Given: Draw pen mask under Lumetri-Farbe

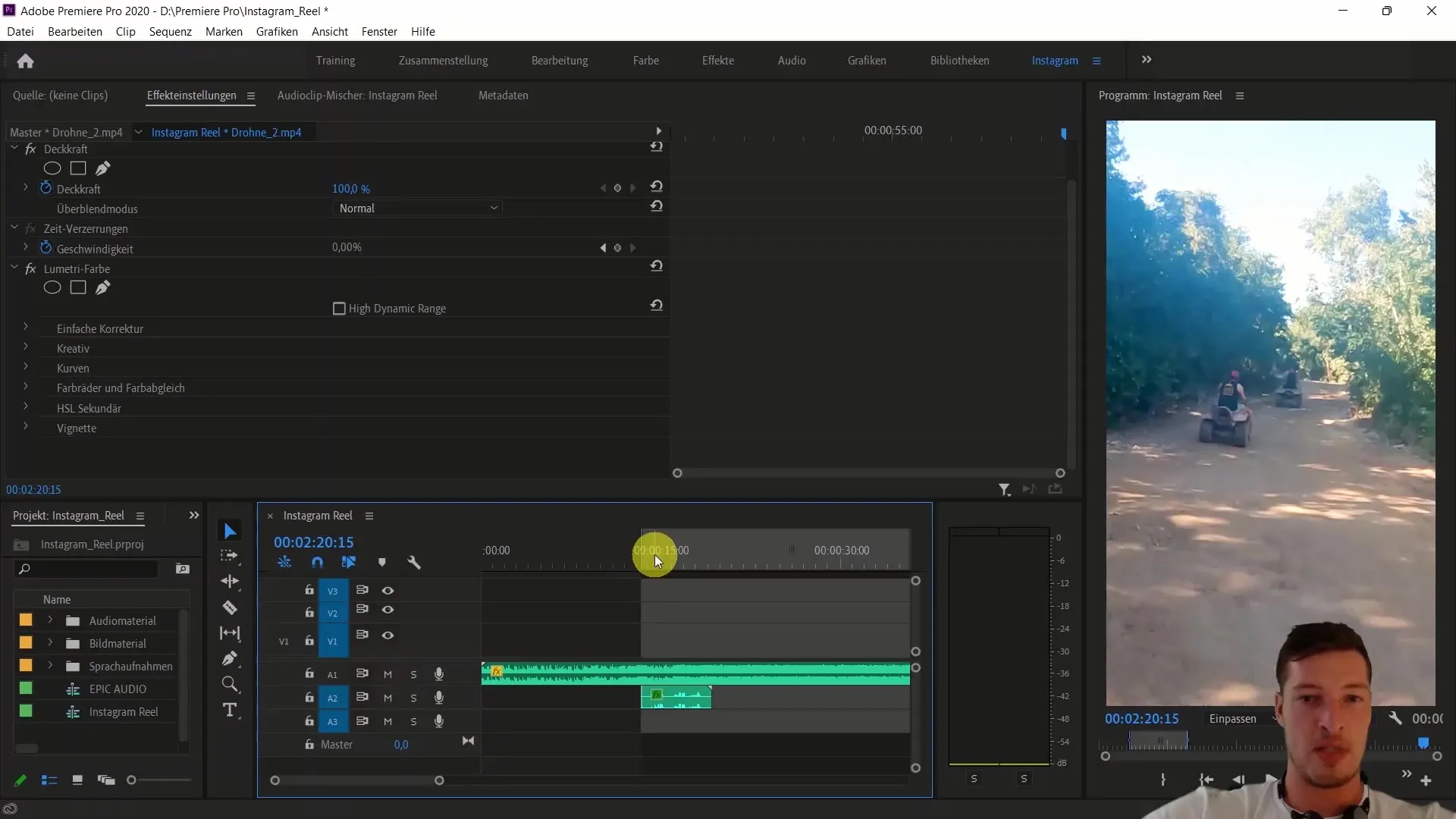Looking at the screenshot, I should (103, 287).
